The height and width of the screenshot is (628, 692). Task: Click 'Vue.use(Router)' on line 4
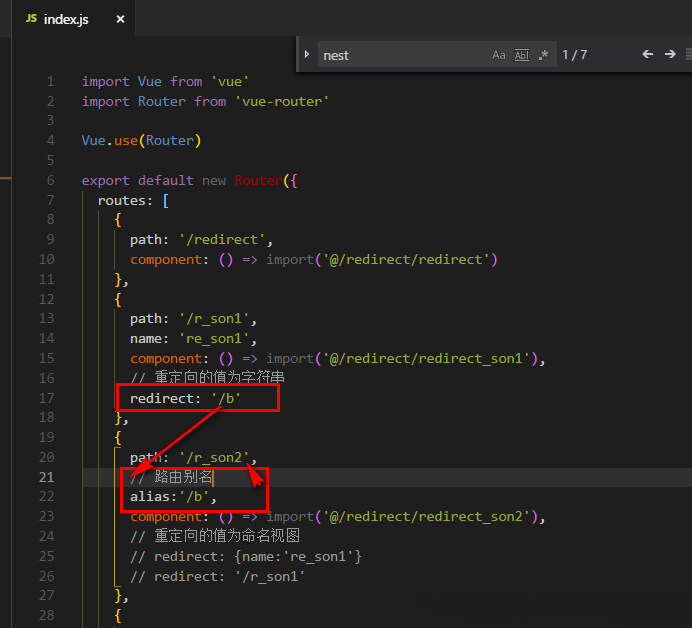141,141
